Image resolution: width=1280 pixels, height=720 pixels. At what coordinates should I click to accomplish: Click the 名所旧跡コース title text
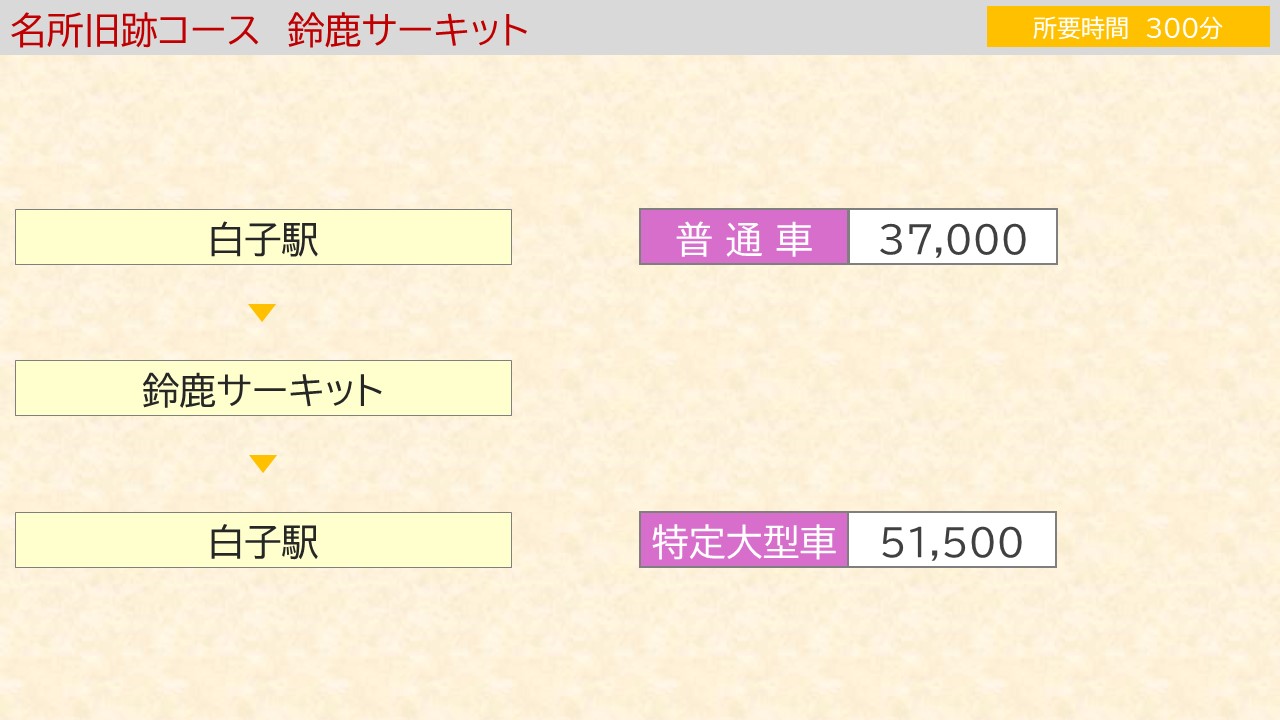click(135, 31)
